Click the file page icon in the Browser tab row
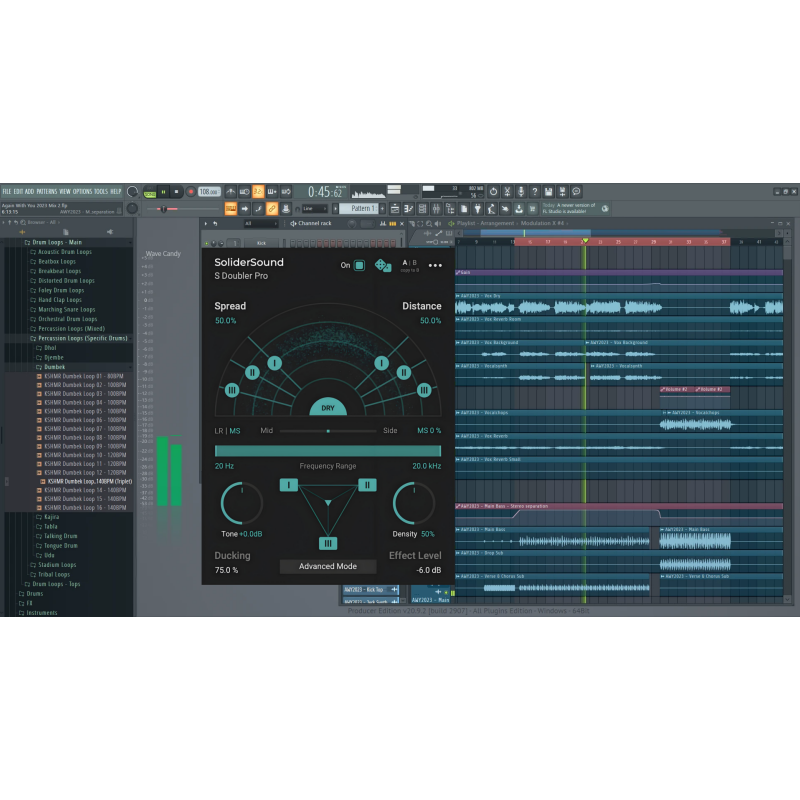Viewport: 800px width, 800px height. coord(66,232)
